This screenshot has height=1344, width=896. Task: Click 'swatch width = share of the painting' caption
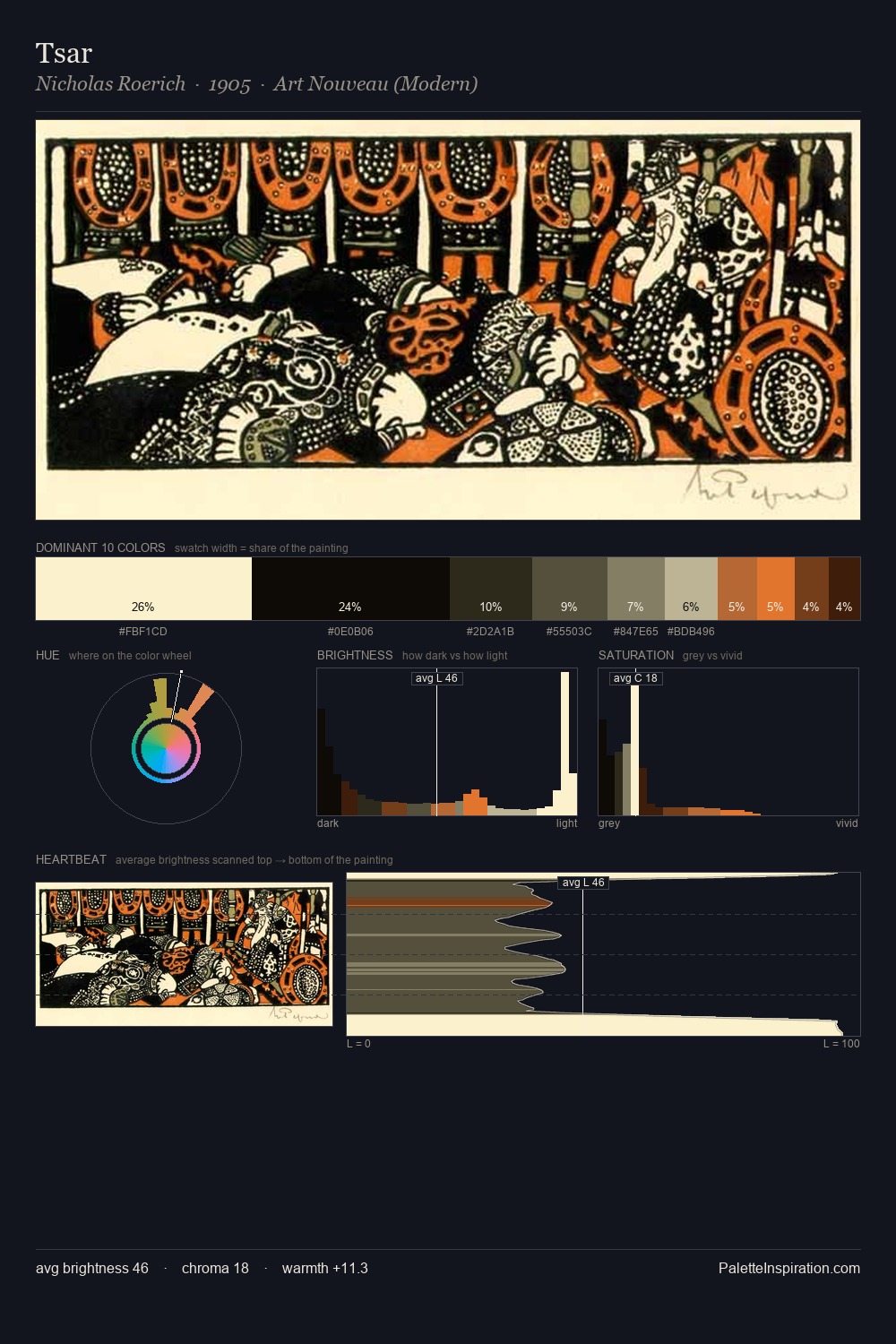coord(261,548)
